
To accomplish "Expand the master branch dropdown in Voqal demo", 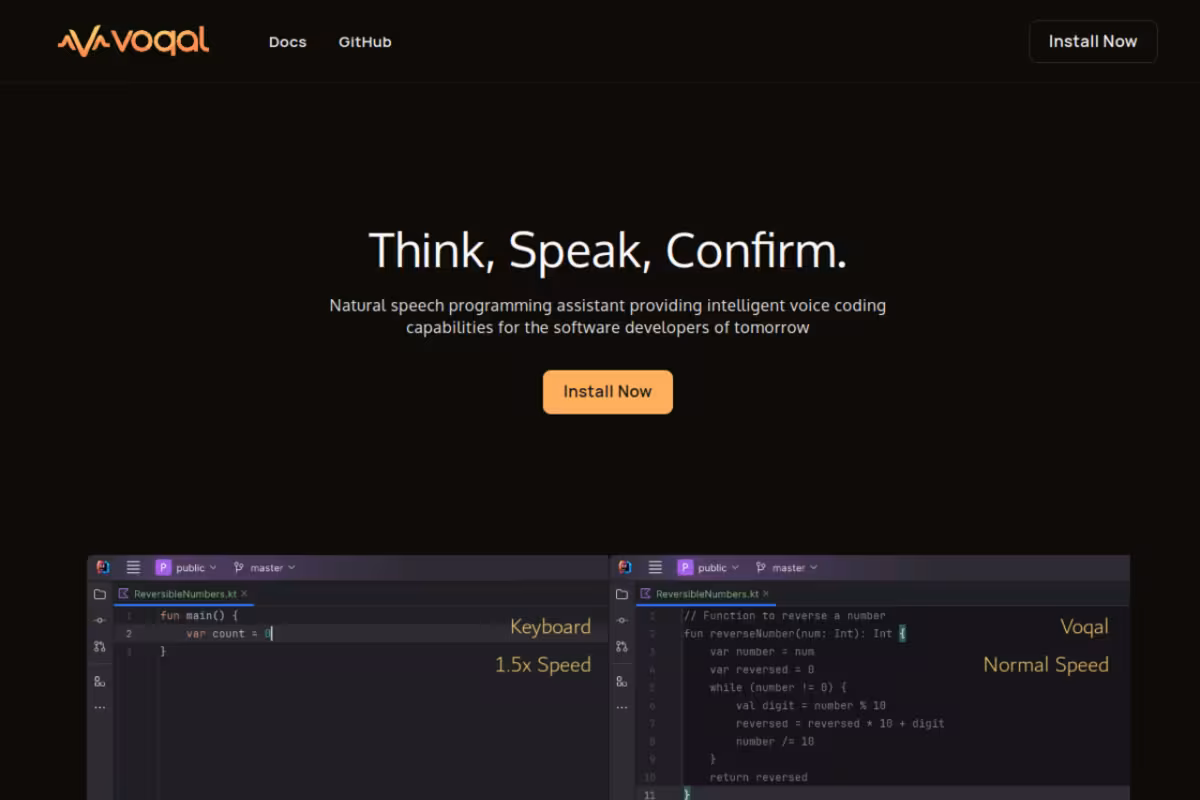I will tap(795, 567).
